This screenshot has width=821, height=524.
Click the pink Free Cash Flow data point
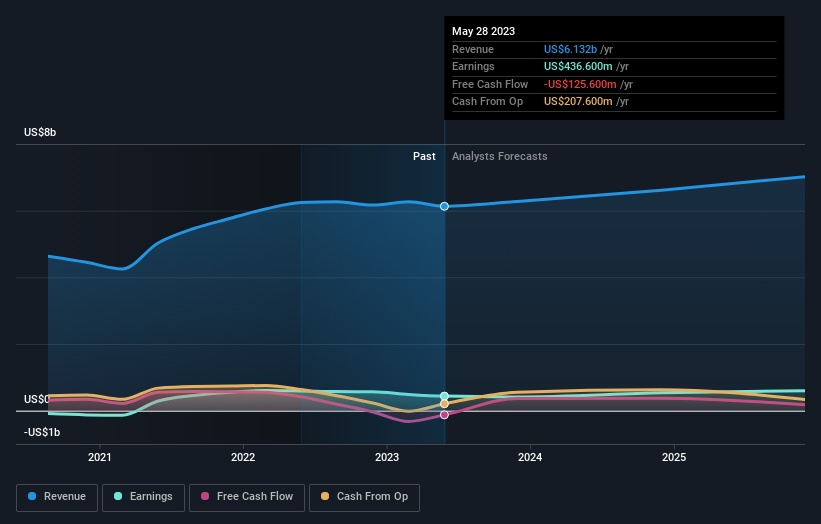[x=444, y=415]
